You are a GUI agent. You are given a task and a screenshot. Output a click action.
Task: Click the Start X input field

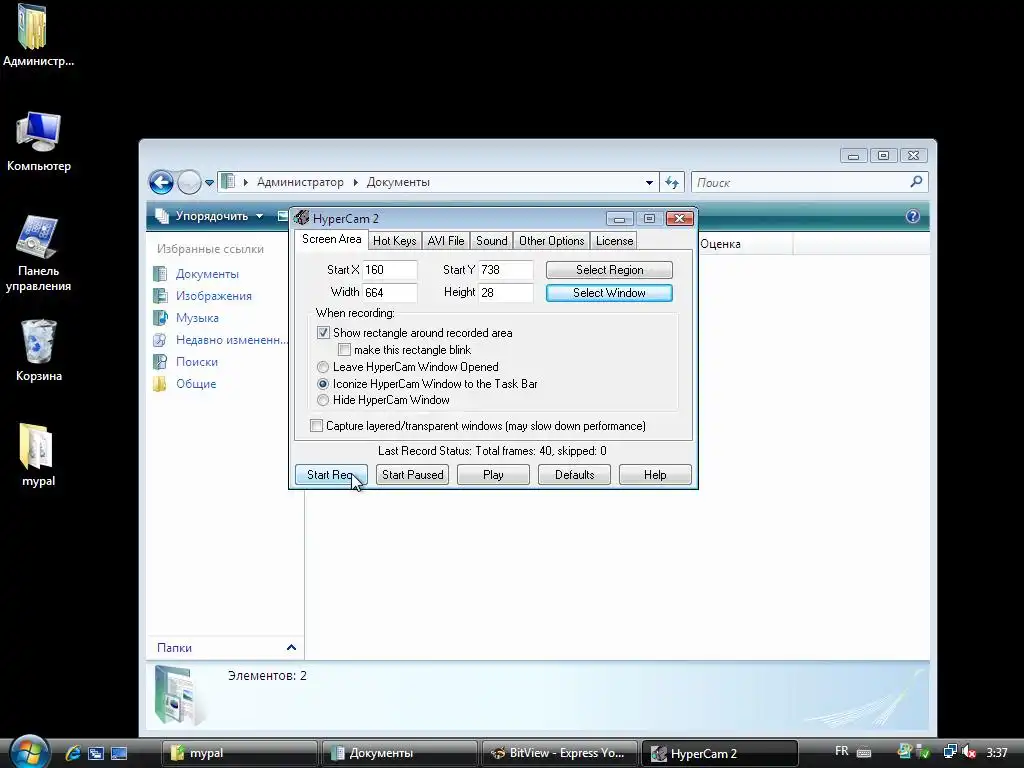[x=389, y=270]
